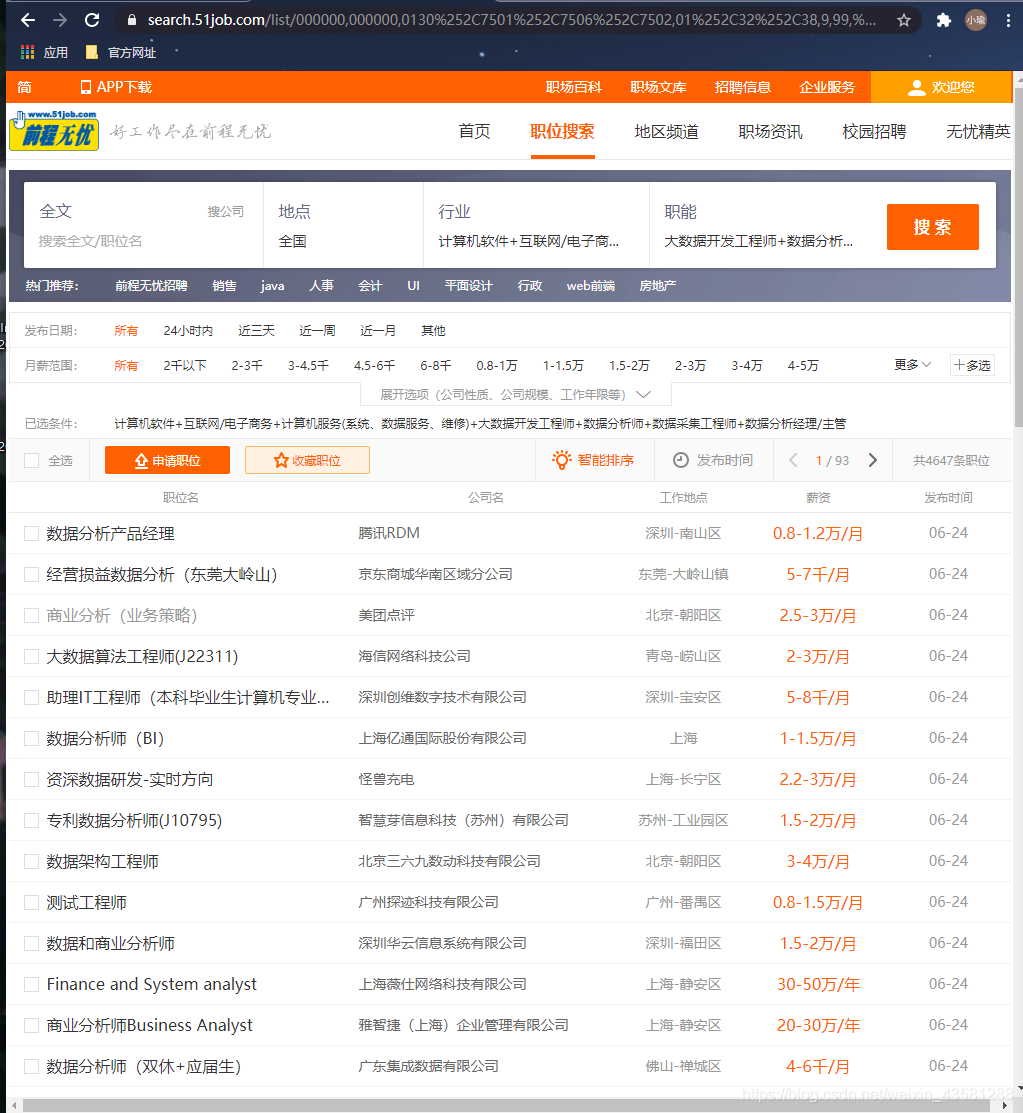The height and width of the screenshot is (1113, 1023).
Task: Expand 展开选项 filter options
Action: (x=515, y=394)
